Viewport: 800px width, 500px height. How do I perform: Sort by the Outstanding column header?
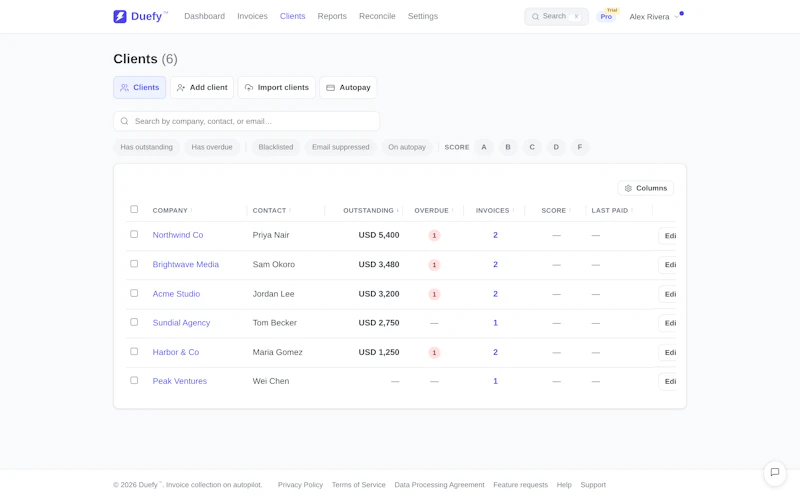371,210
